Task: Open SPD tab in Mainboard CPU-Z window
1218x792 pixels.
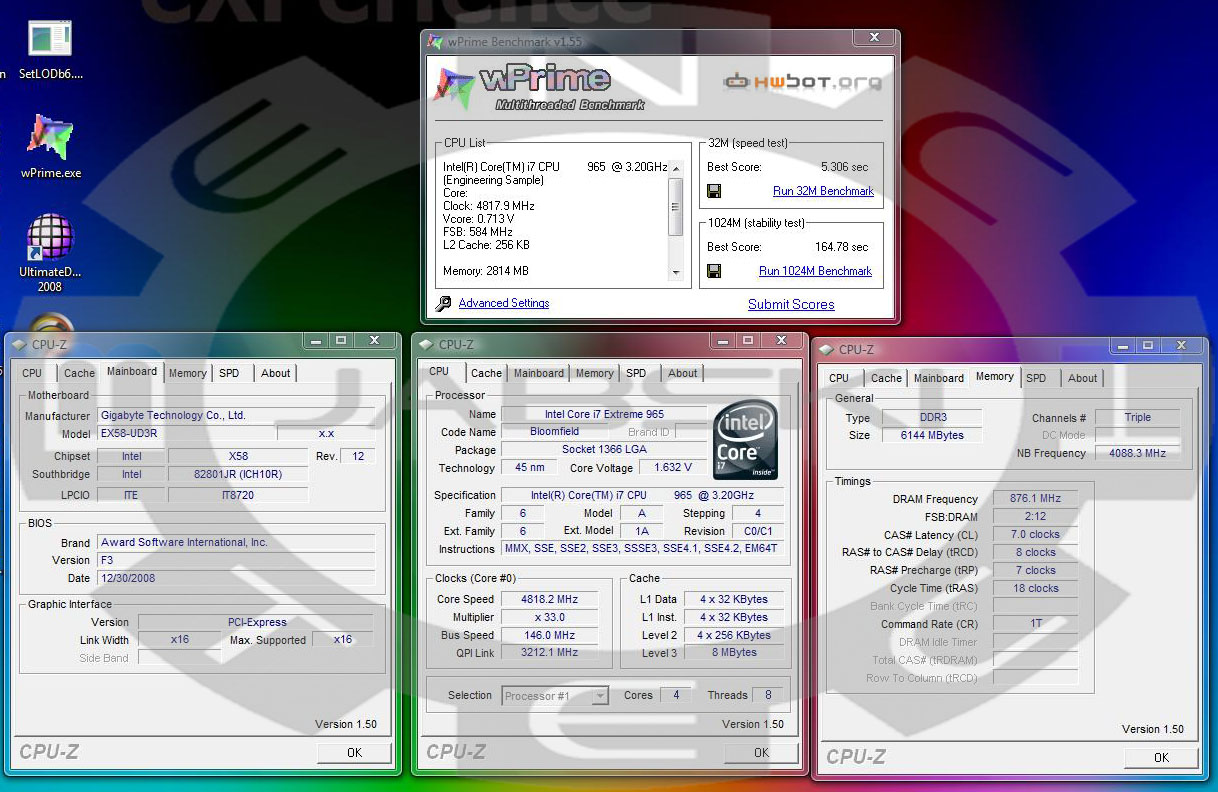Action: [229, 373]
